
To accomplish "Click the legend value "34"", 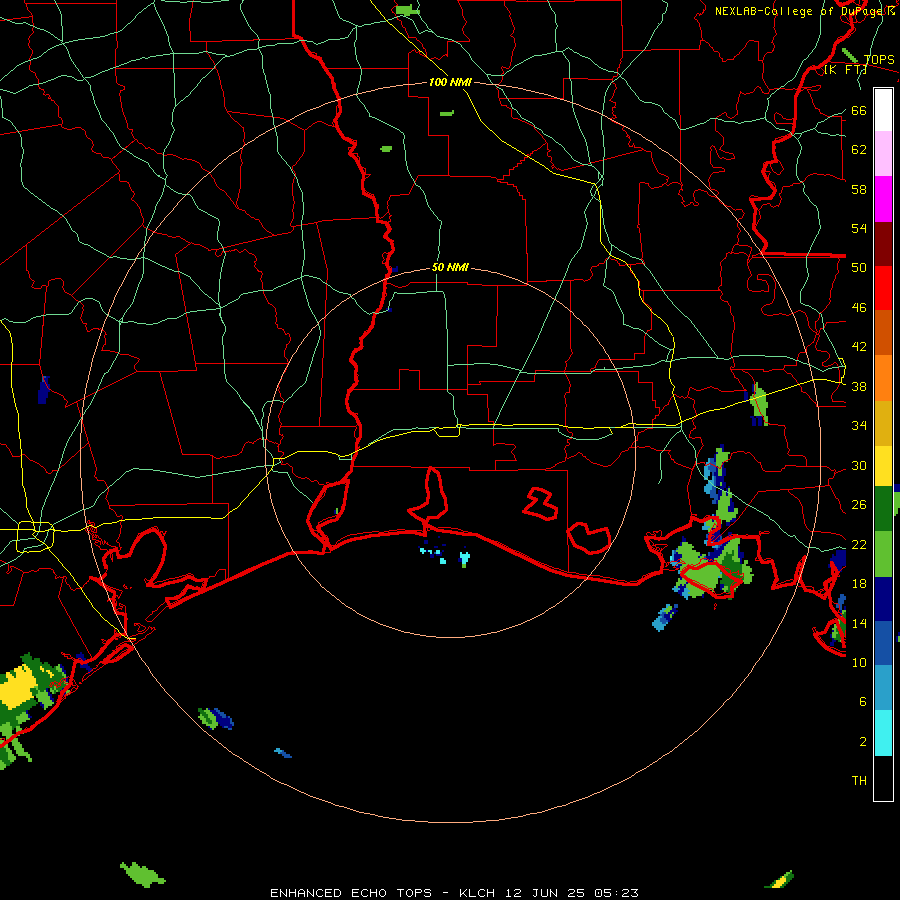I will pos(859,426).
